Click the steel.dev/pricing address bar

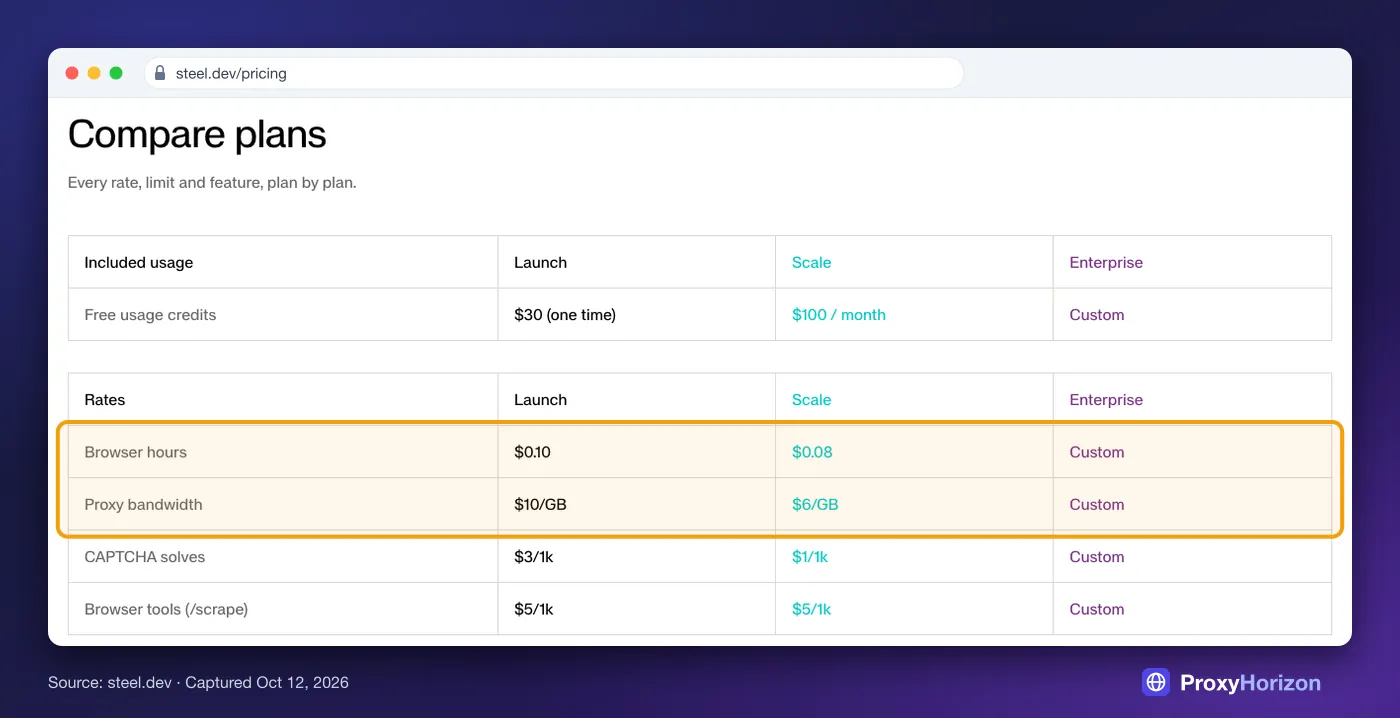click(554, 73)
